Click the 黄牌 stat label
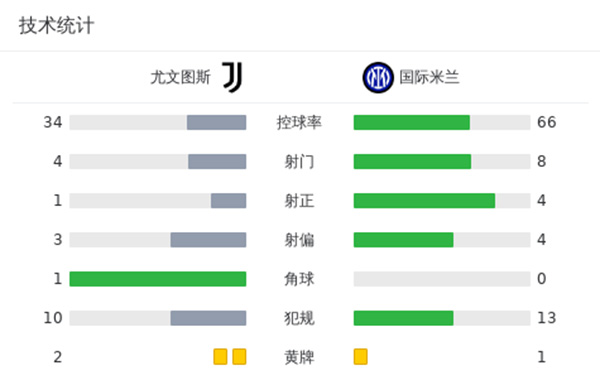The image size is (600, 380). (x=299, y=357)
